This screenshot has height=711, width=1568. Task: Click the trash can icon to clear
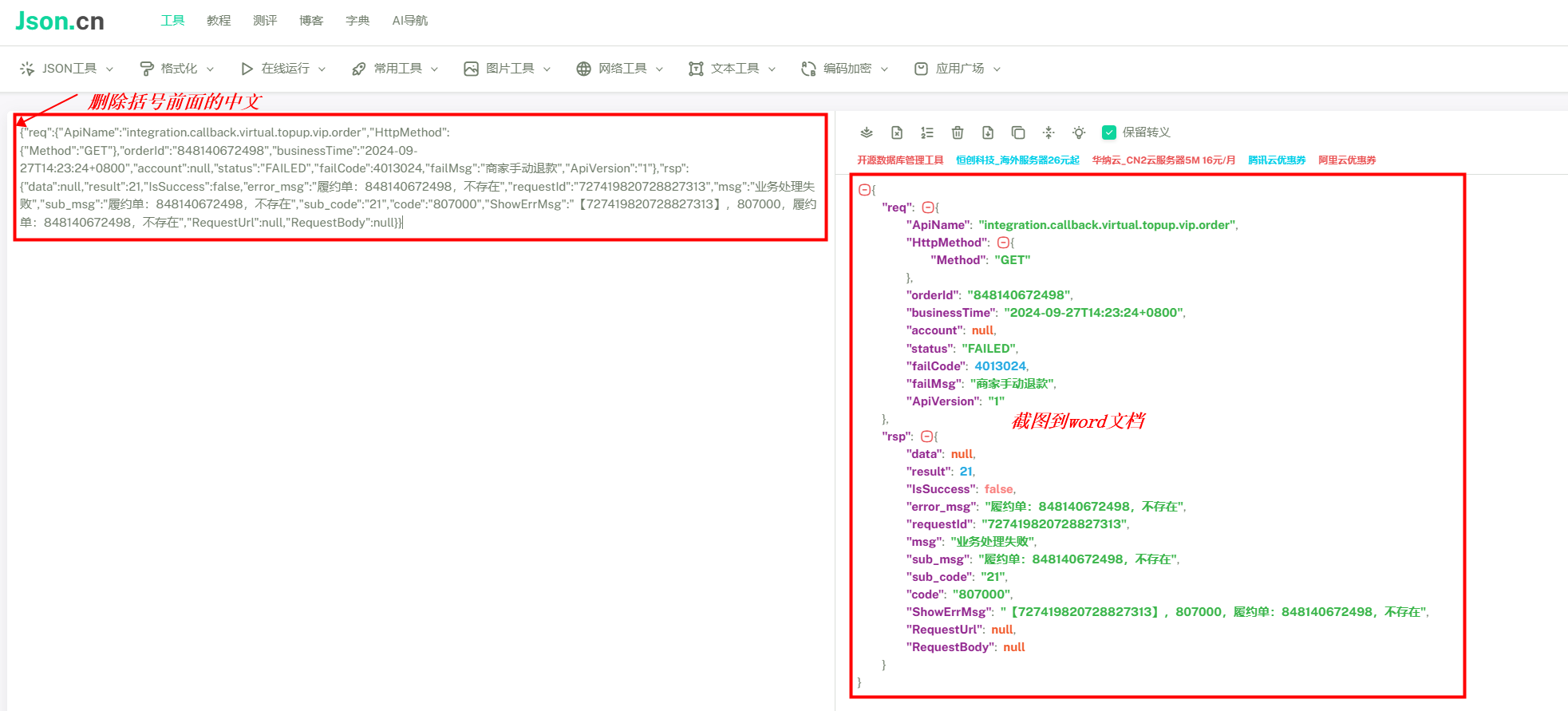click(958, 132)
